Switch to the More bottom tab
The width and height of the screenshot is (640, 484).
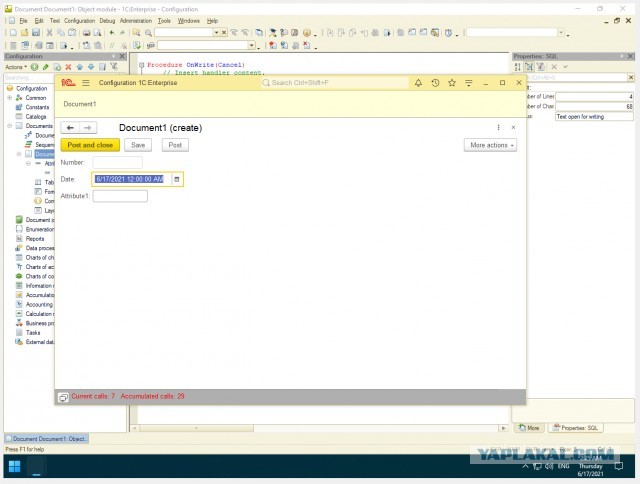pyautogui.click(x=529, y=428)
